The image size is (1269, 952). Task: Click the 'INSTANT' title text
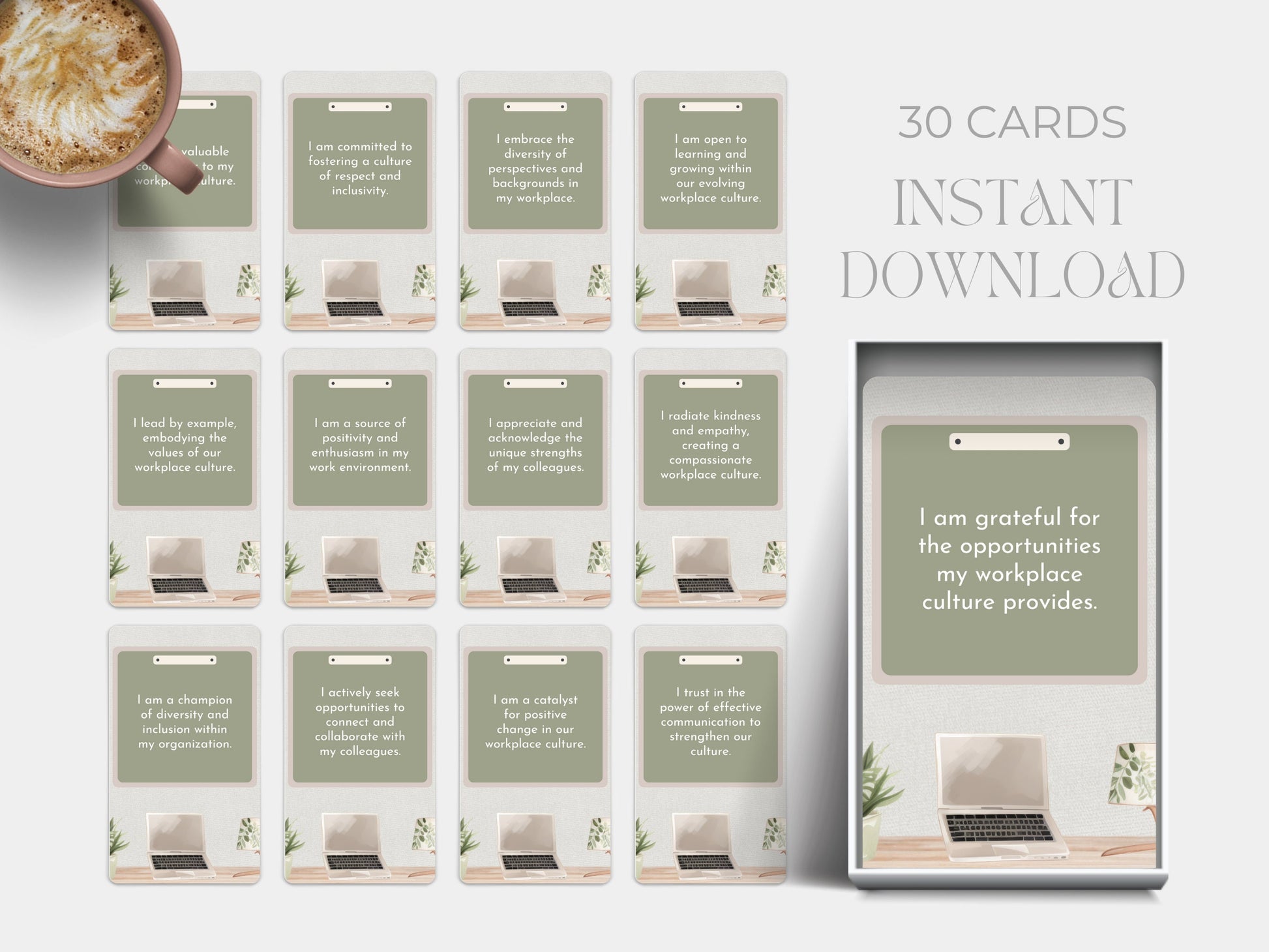point(1011,202)
